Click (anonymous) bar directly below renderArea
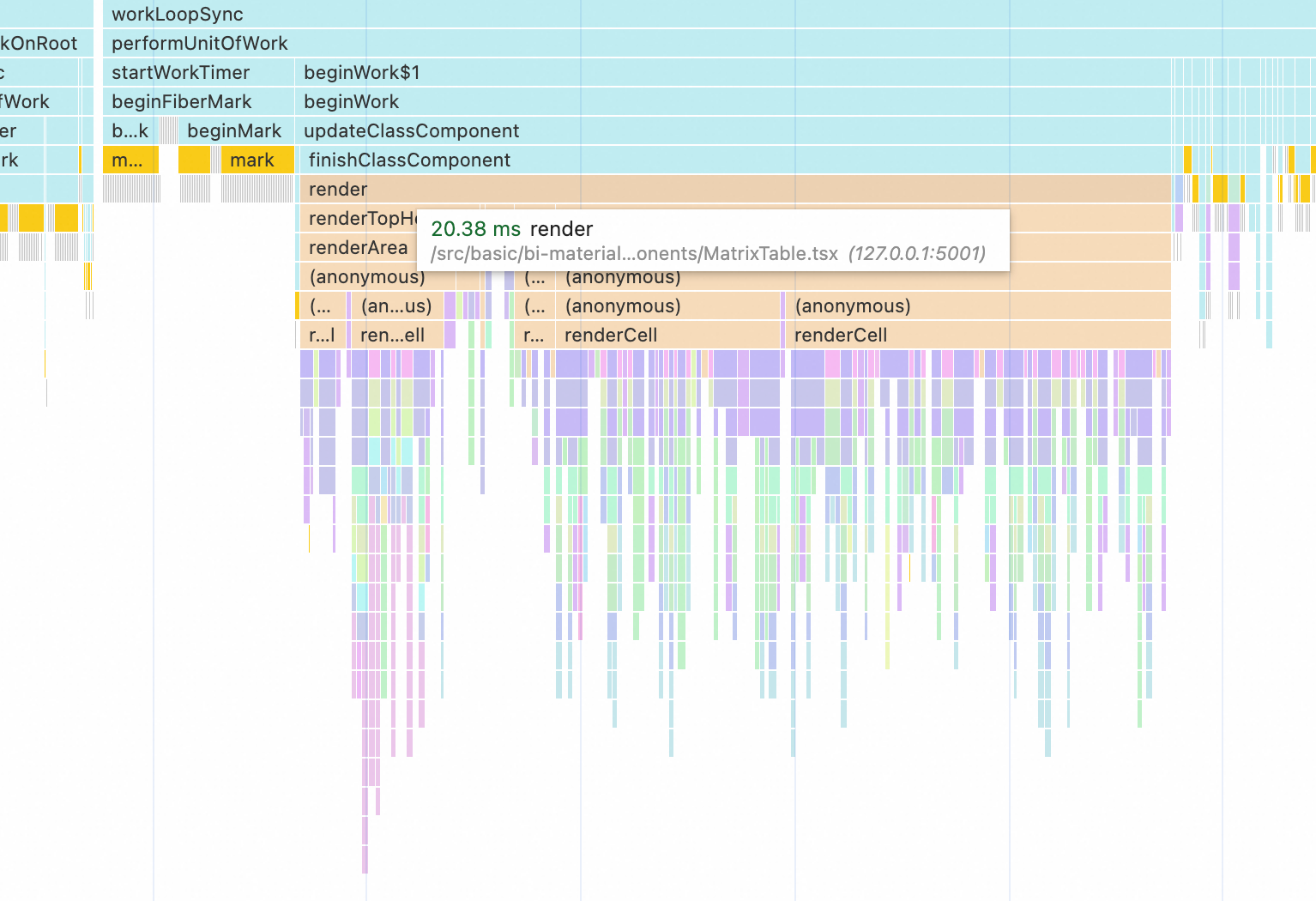 [x=377, y=276]
